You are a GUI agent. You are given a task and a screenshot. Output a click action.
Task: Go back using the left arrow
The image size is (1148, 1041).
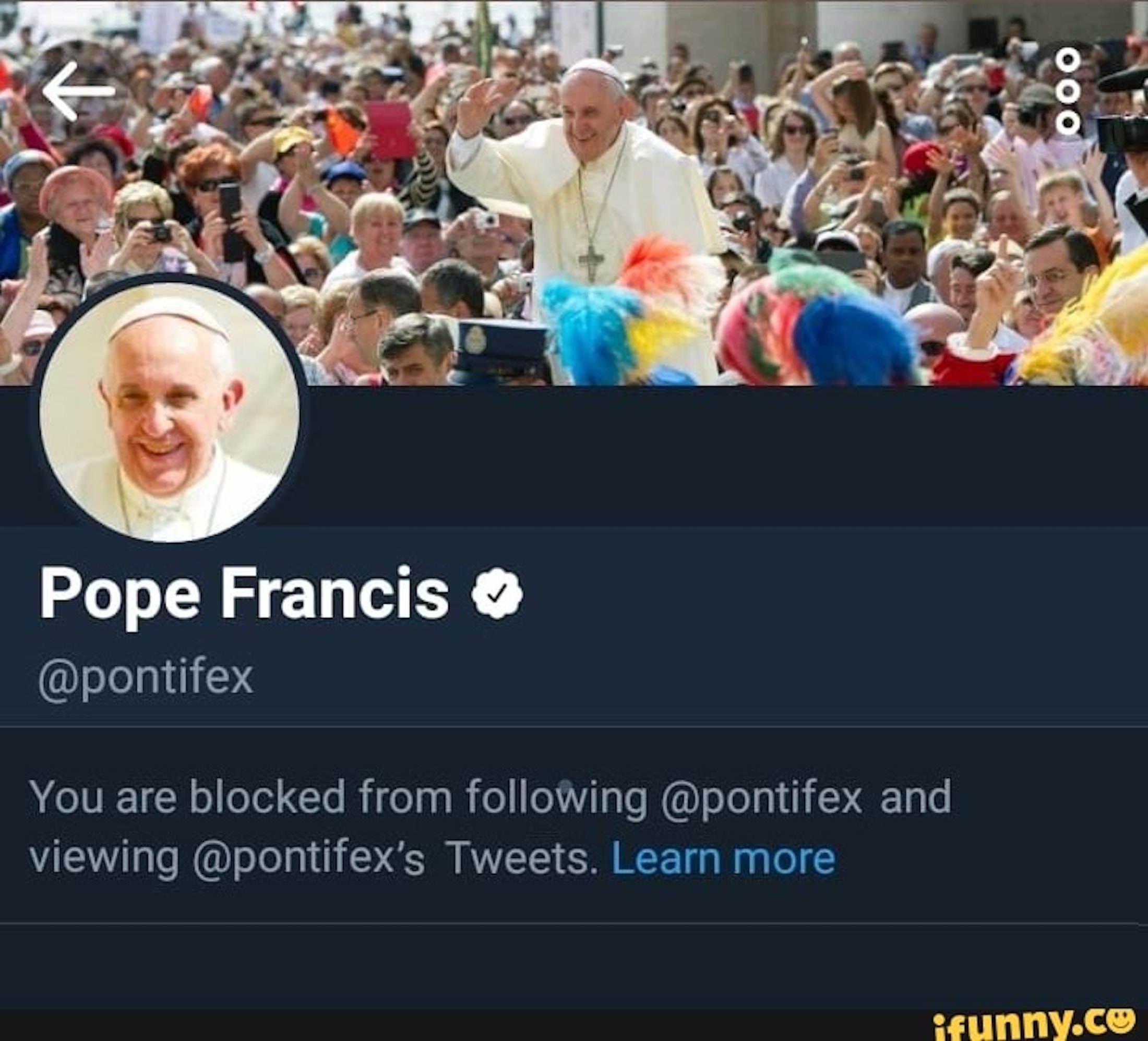[79, 91]
